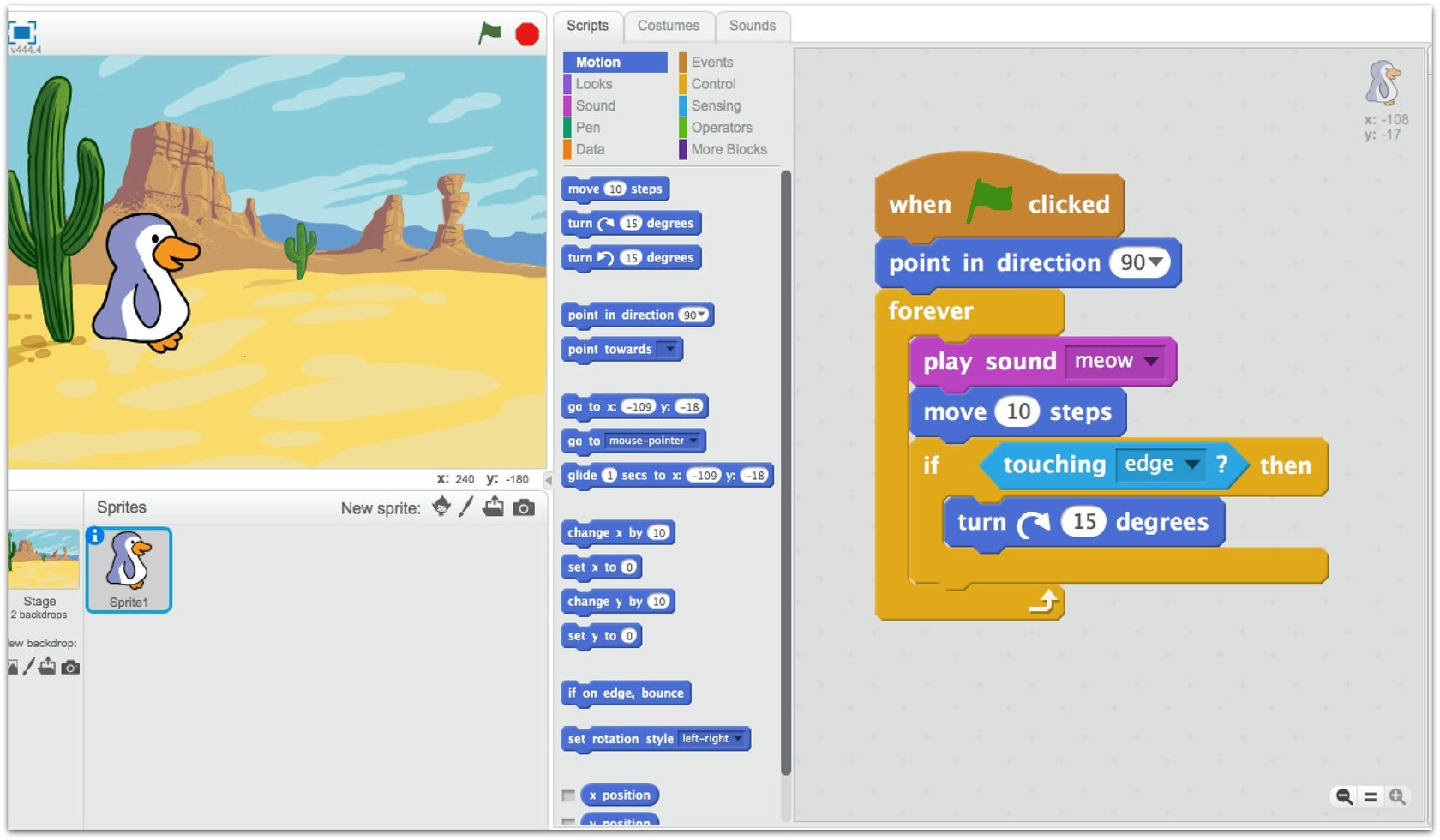Screen dimensions: 1440x840
Task: Enable the x position checkbox
Action: pyautogui.click(x=568, y=795)
